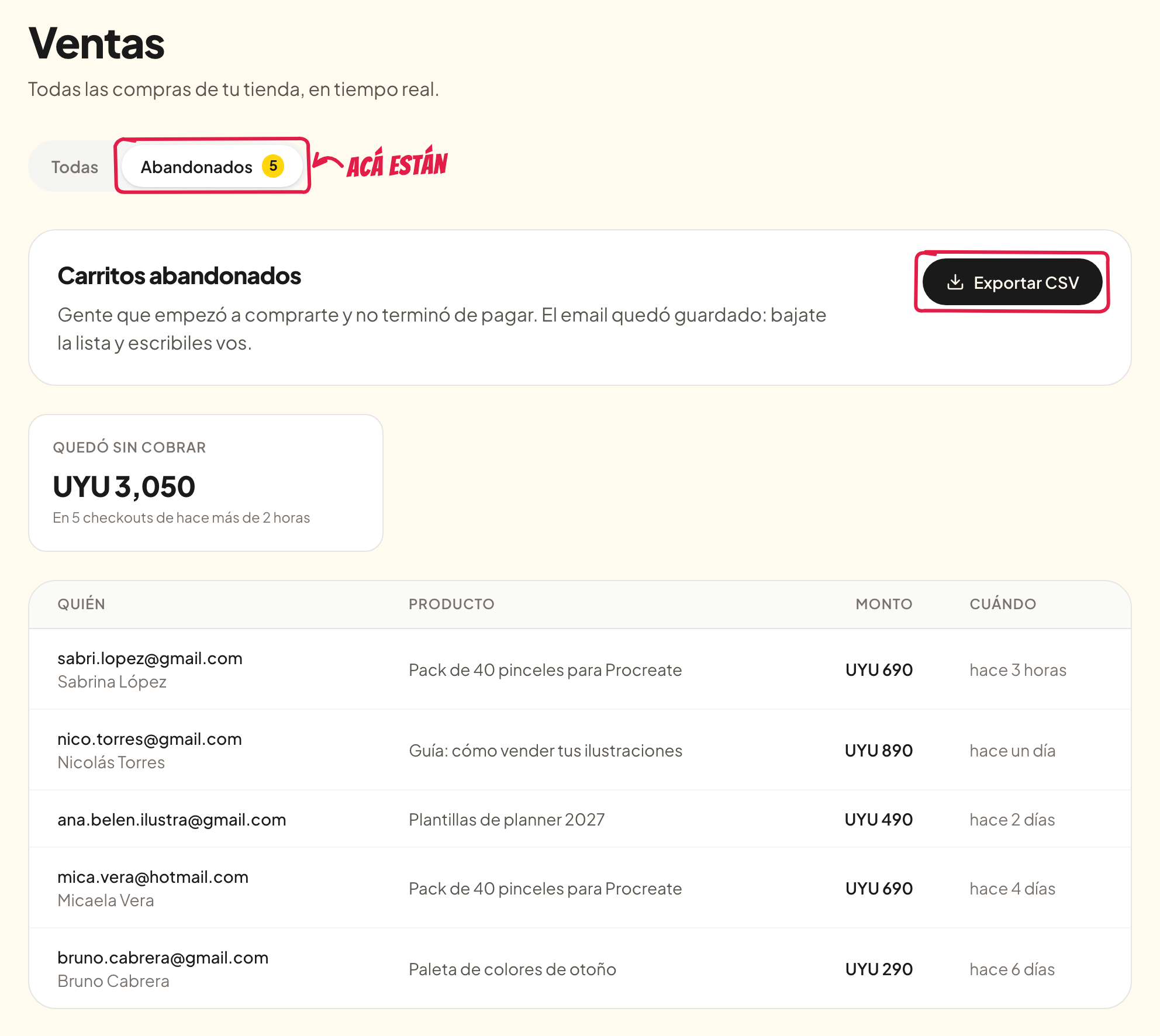
Task: Click the download icon in Exportar CSV
Action: click(955, 282)
